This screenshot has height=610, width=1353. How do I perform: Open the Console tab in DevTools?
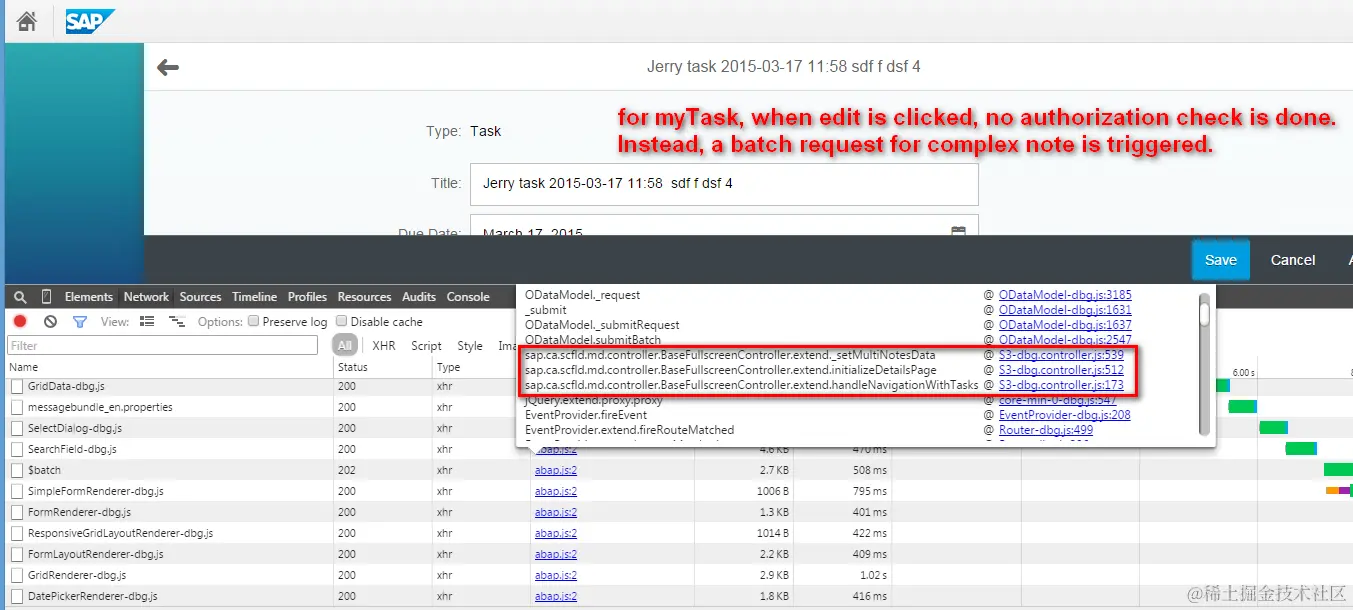point(468,297)
